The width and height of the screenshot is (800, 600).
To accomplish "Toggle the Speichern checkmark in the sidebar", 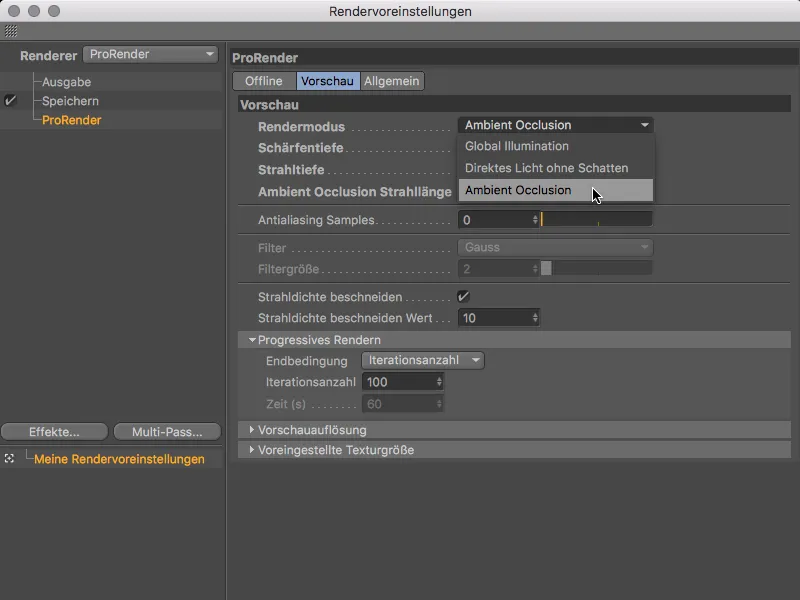I will [10, 101].
